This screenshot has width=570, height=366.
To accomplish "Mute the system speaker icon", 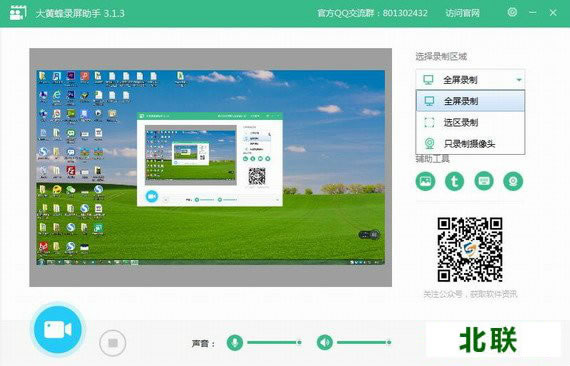I will pos(325,342).
